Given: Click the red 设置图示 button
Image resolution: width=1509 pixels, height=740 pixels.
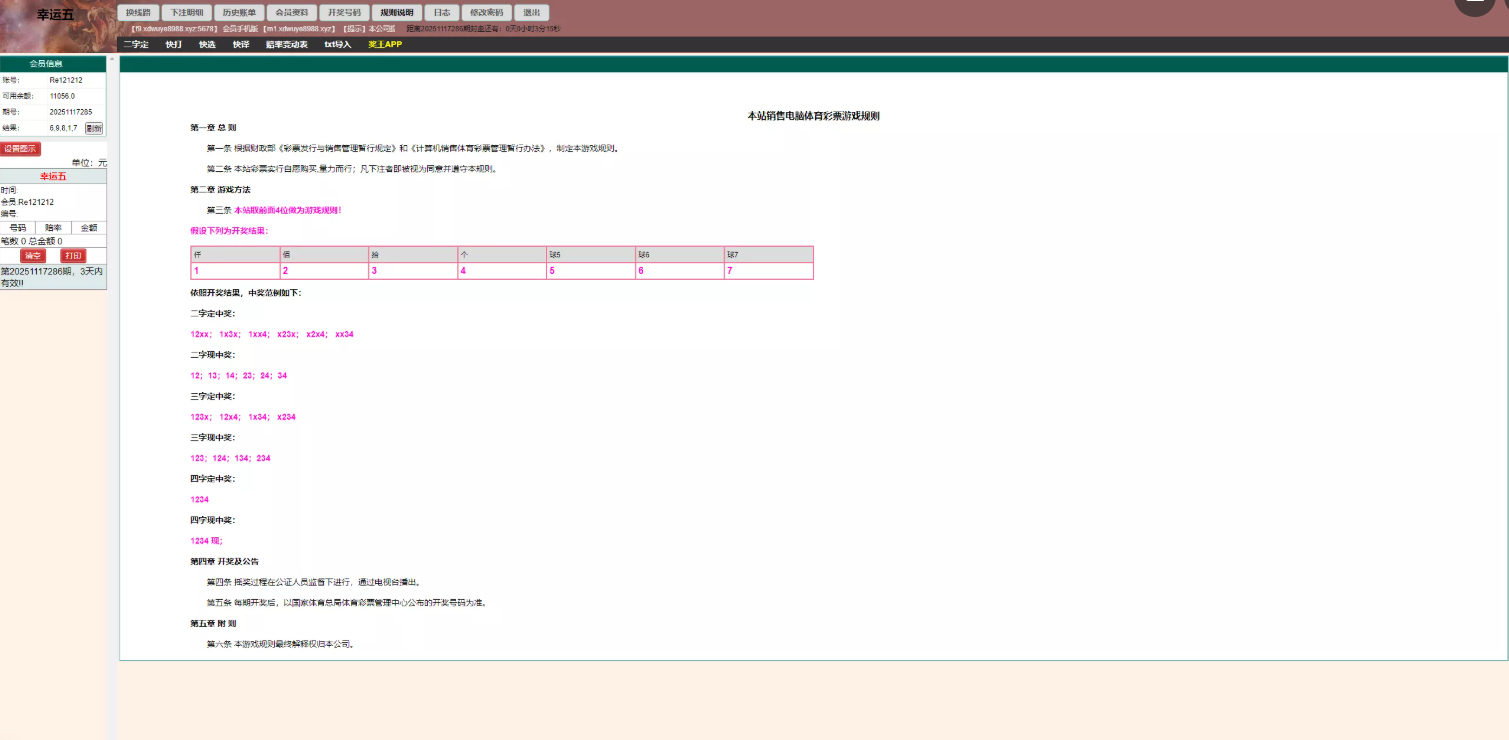Looking at the screenshot, I should (x=20, y=149).
